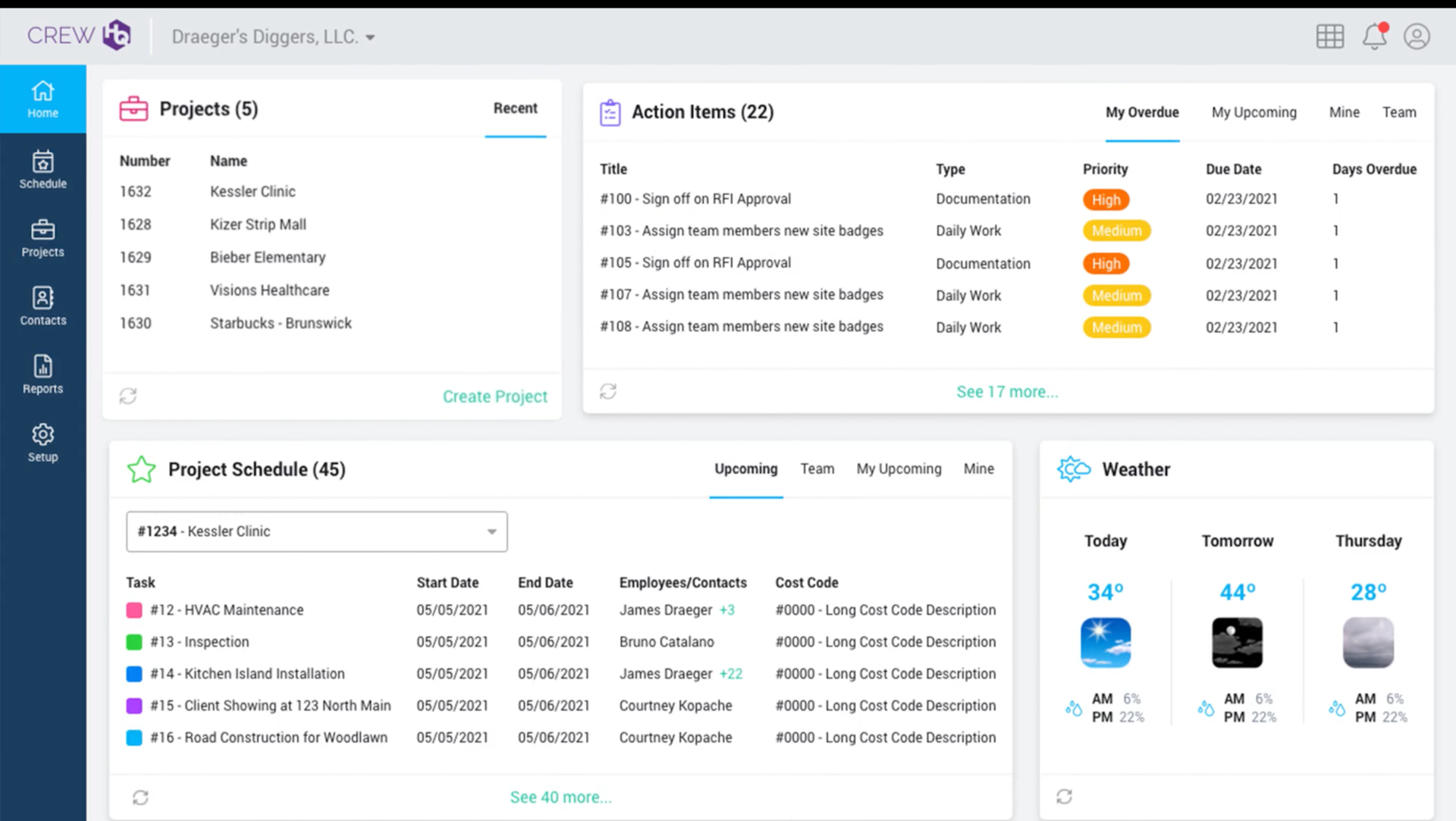Refresh the Action Items panel
1456x821 pixels.
pyautogui.click(x=608, y=391)
